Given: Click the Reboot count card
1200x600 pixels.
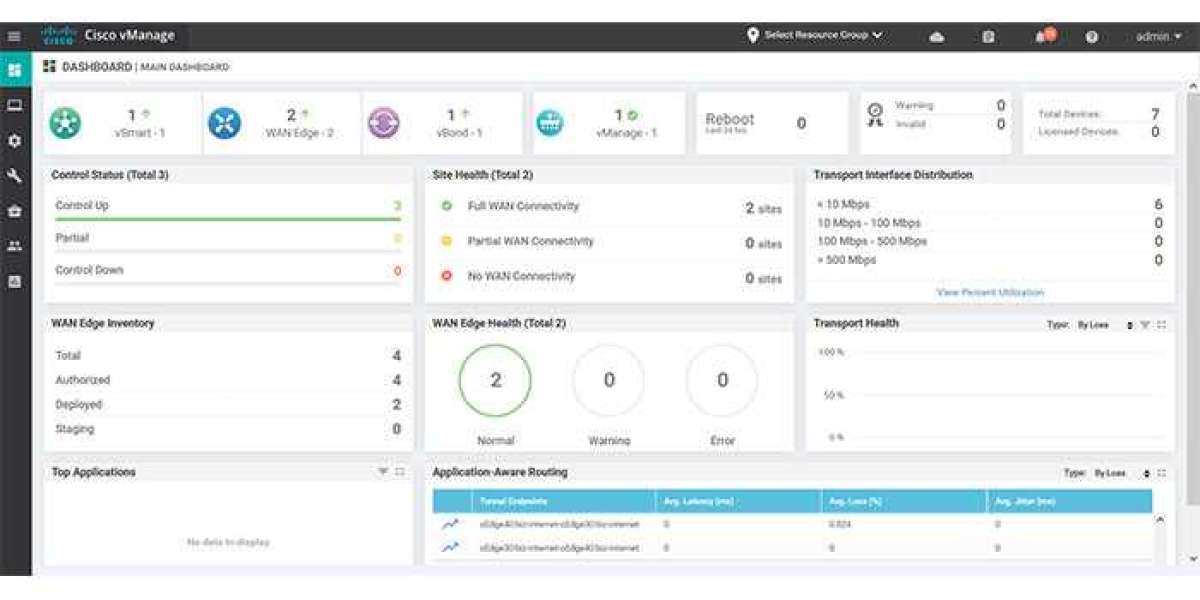Looking at the screenshot, I should (x=771, y=123).
